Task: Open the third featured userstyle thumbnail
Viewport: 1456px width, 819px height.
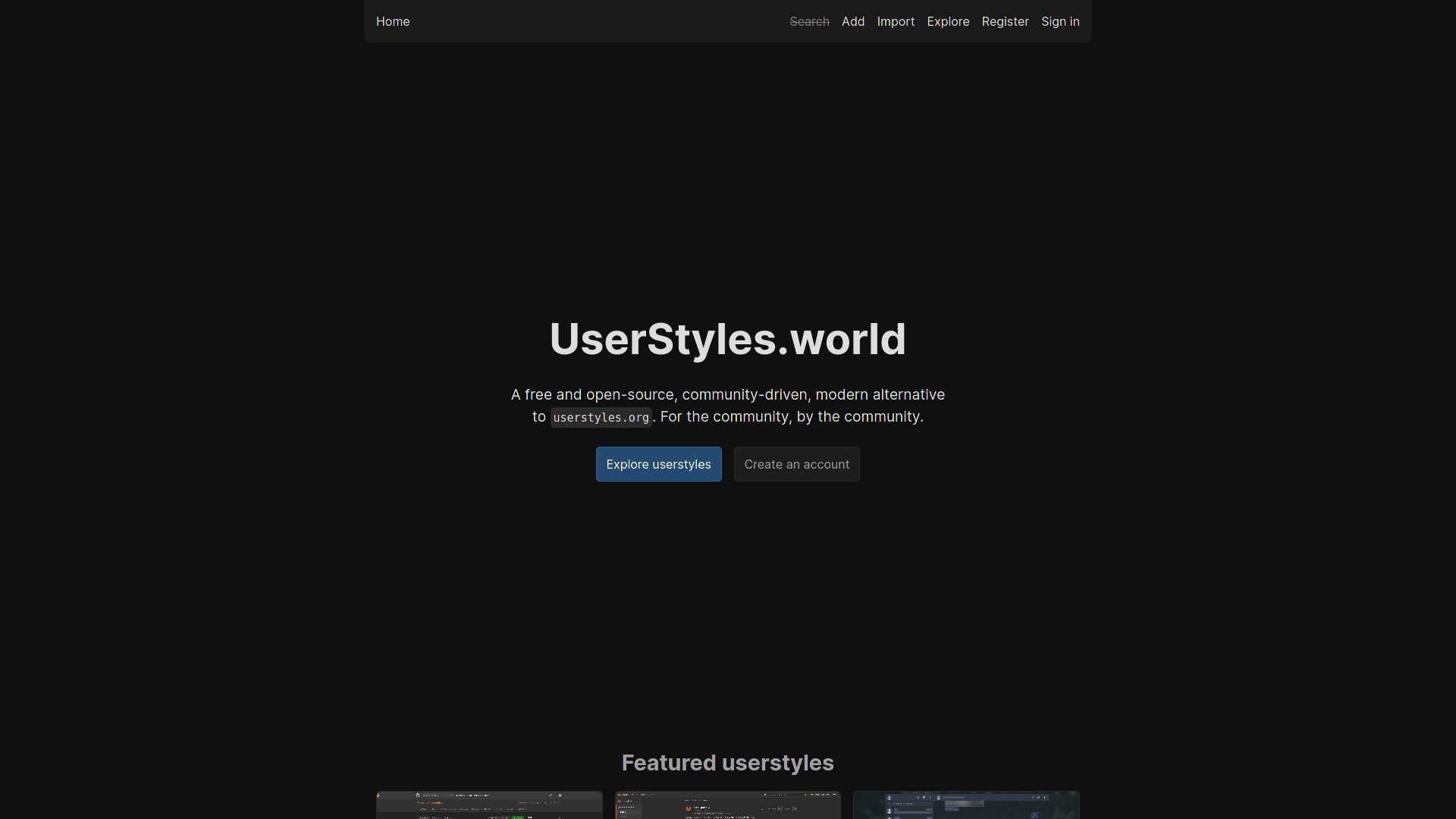Action: [x=966, y=805]
